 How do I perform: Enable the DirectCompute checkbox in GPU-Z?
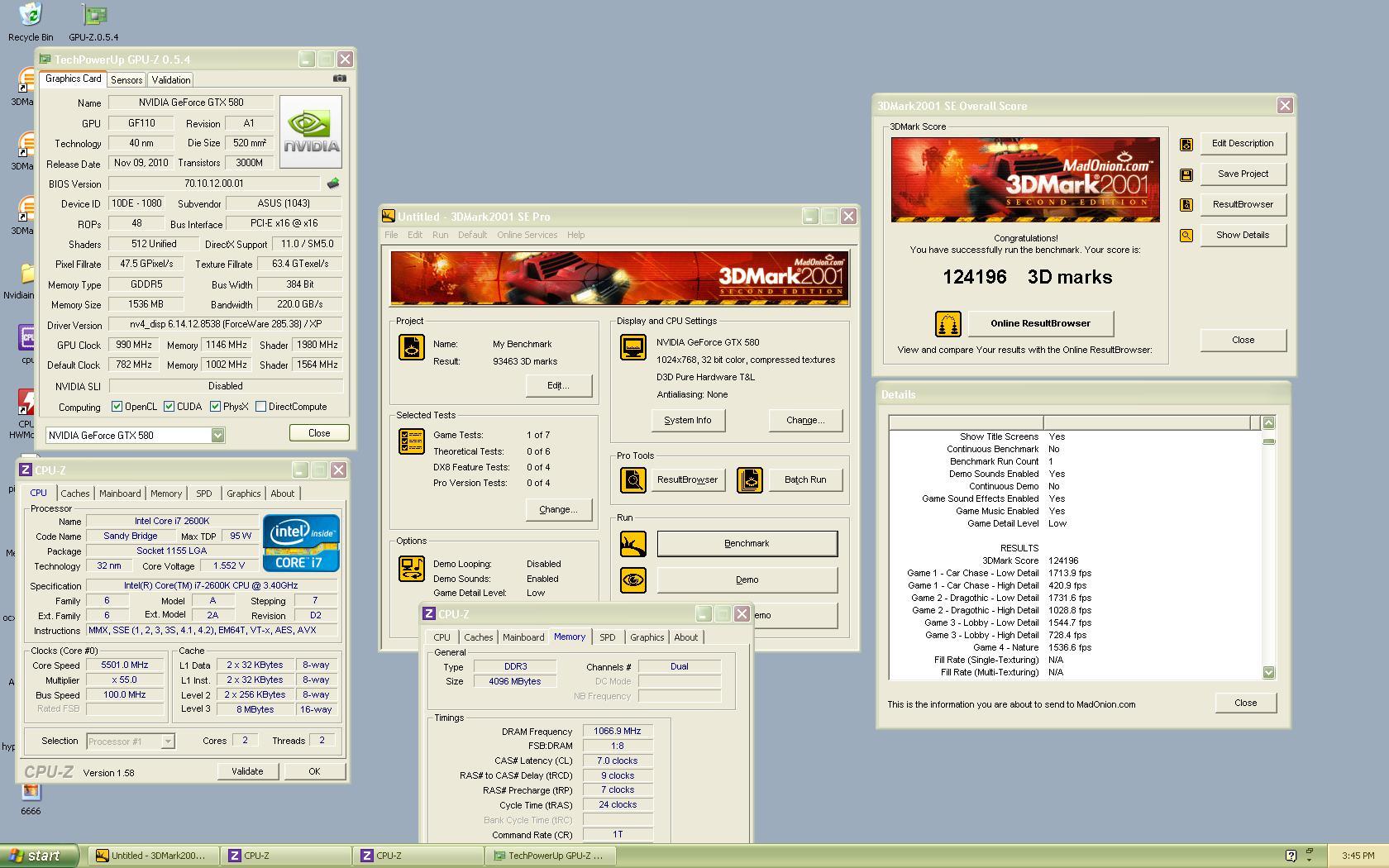260,407
